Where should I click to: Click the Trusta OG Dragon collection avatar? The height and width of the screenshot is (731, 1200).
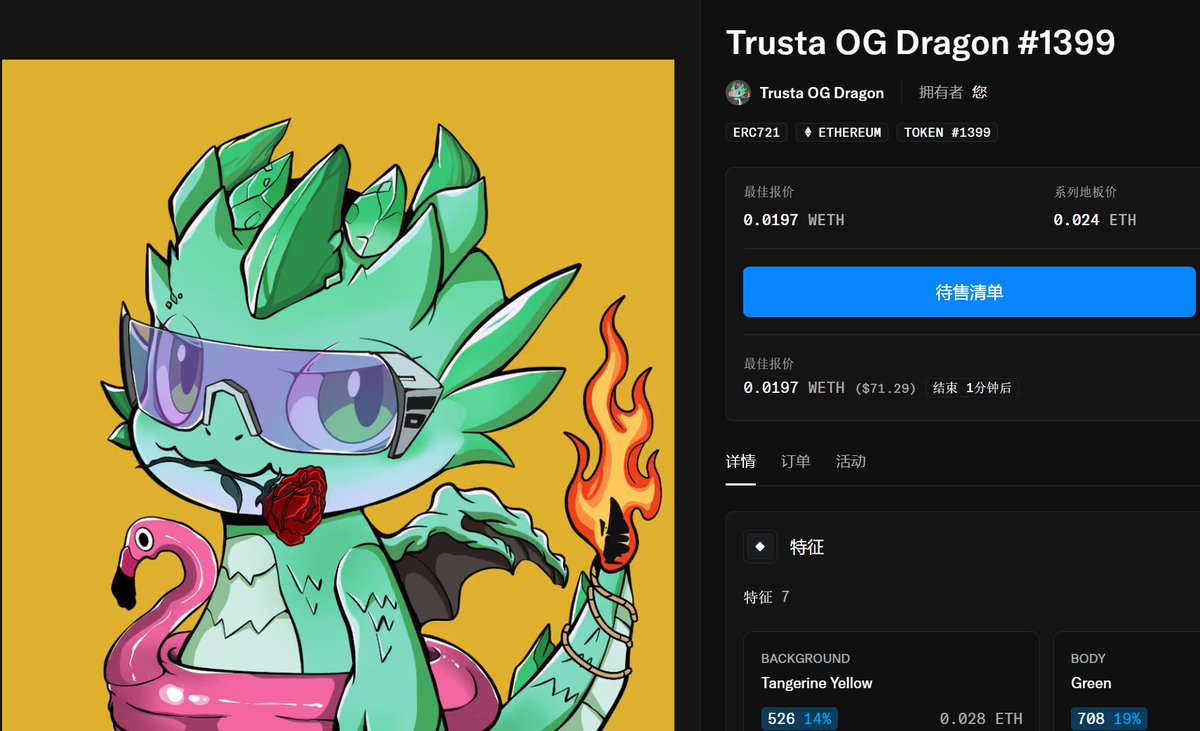738,93
